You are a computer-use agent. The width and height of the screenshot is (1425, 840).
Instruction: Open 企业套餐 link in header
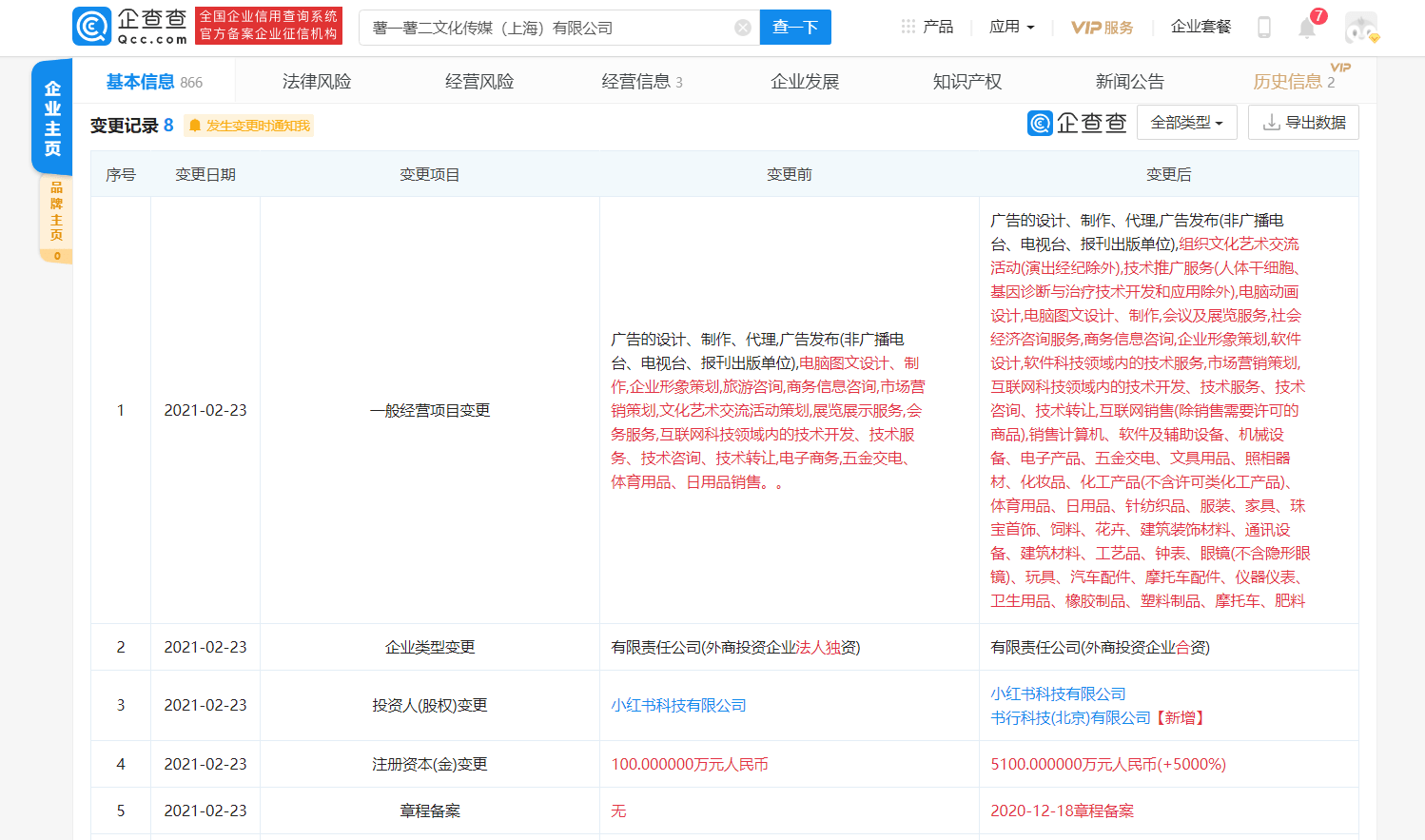1201,27
